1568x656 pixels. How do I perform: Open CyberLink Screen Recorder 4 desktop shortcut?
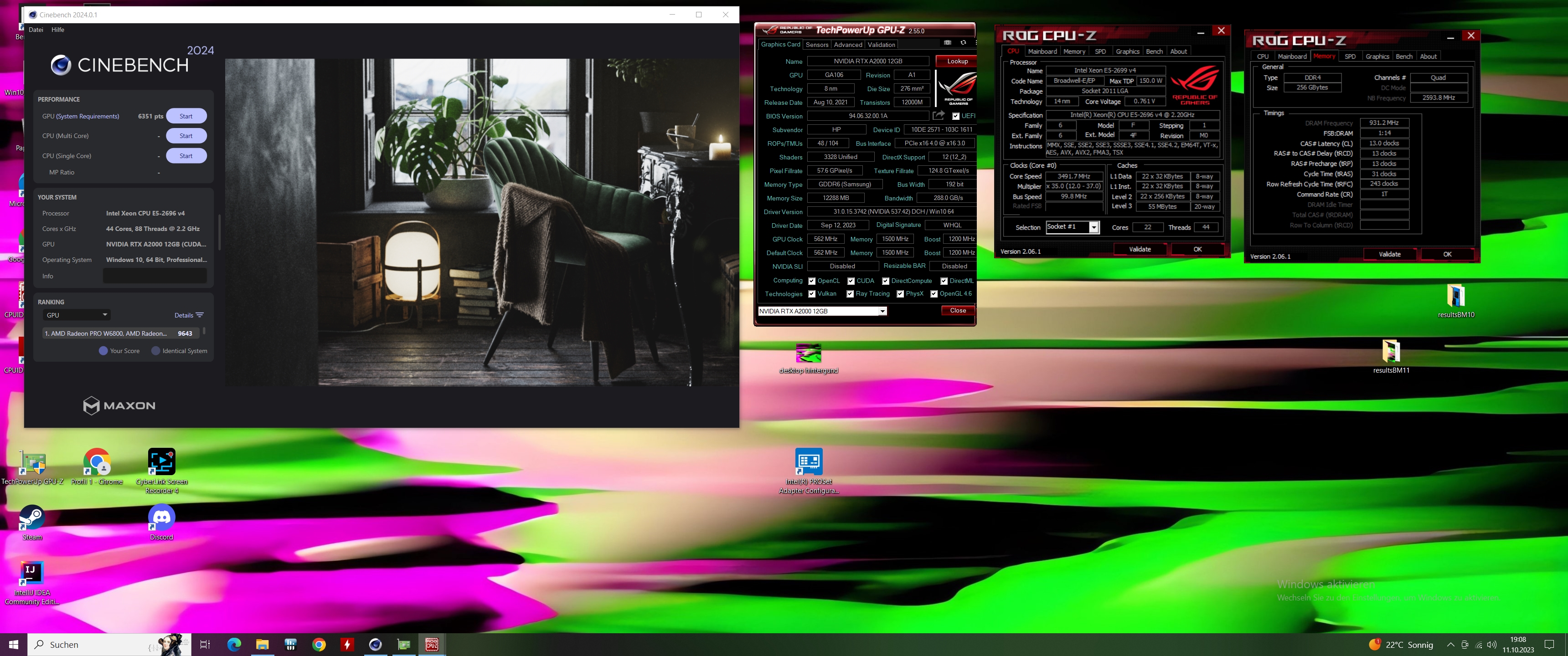point(161,471)
